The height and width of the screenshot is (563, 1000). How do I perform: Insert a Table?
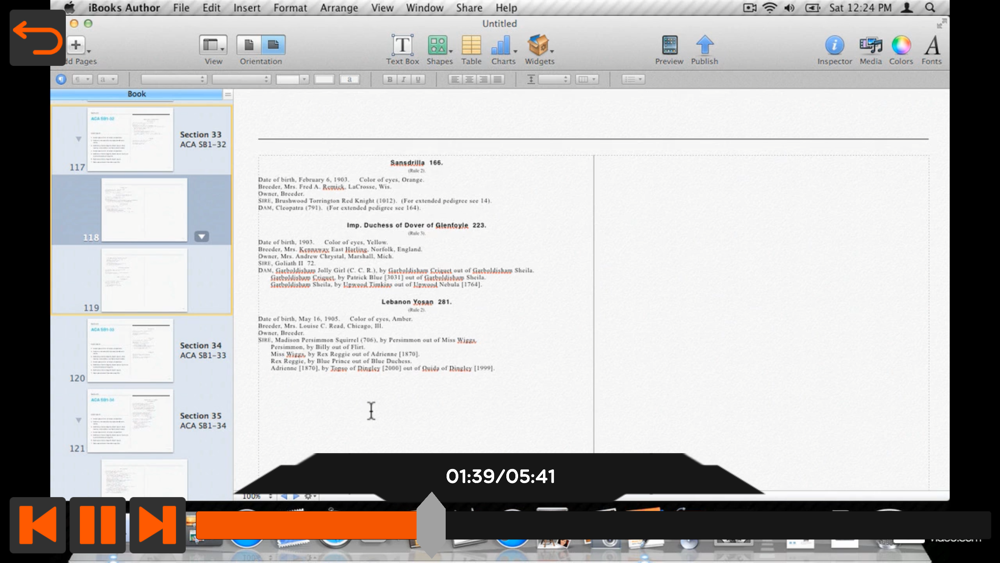(x=471, y=50)
